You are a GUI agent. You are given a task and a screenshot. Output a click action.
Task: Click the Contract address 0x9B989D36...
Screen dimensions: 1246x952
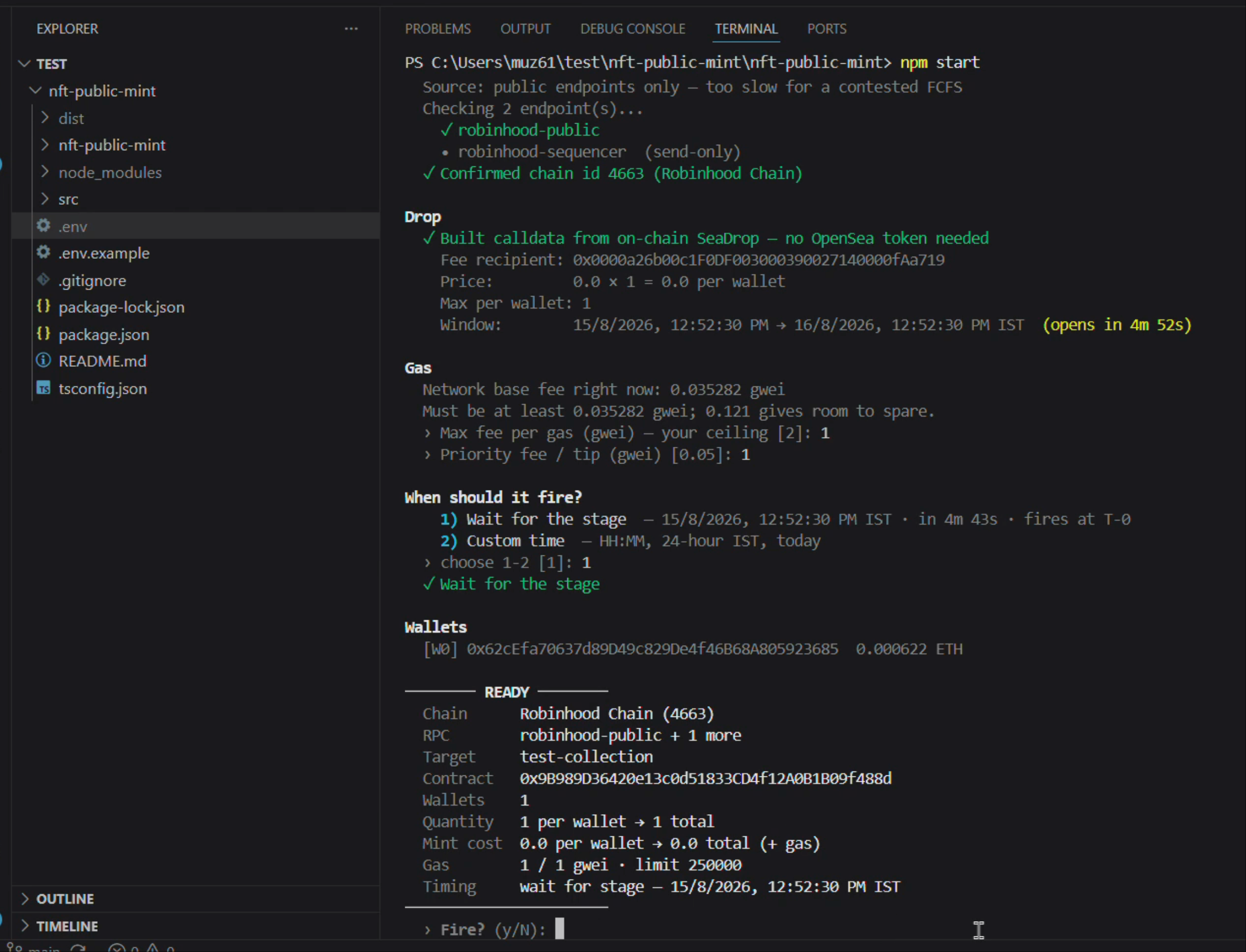point(706,779)
